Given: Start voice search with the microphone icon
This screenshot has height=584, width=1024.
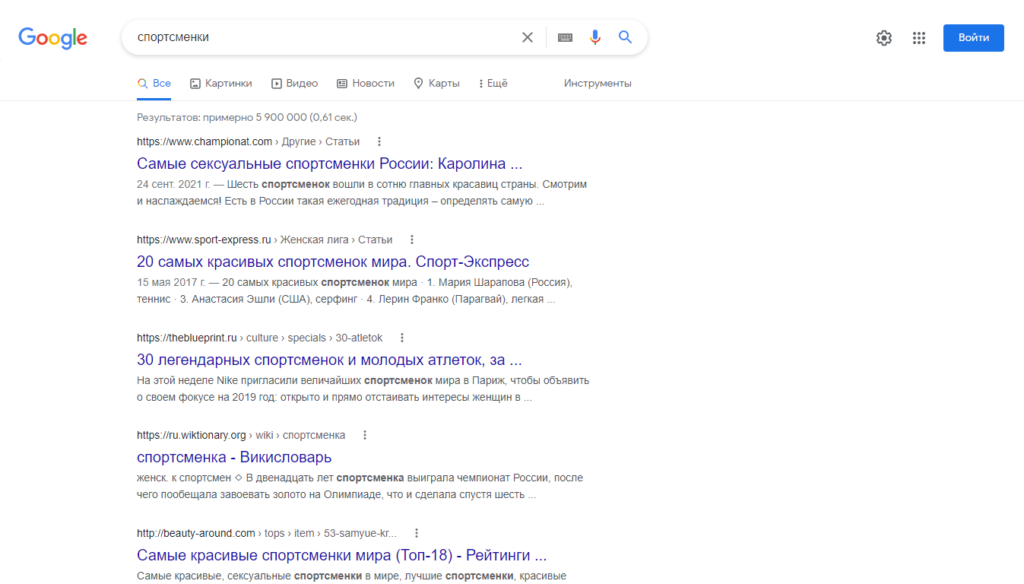Looking at the screenshot, I should pos(595,36).
